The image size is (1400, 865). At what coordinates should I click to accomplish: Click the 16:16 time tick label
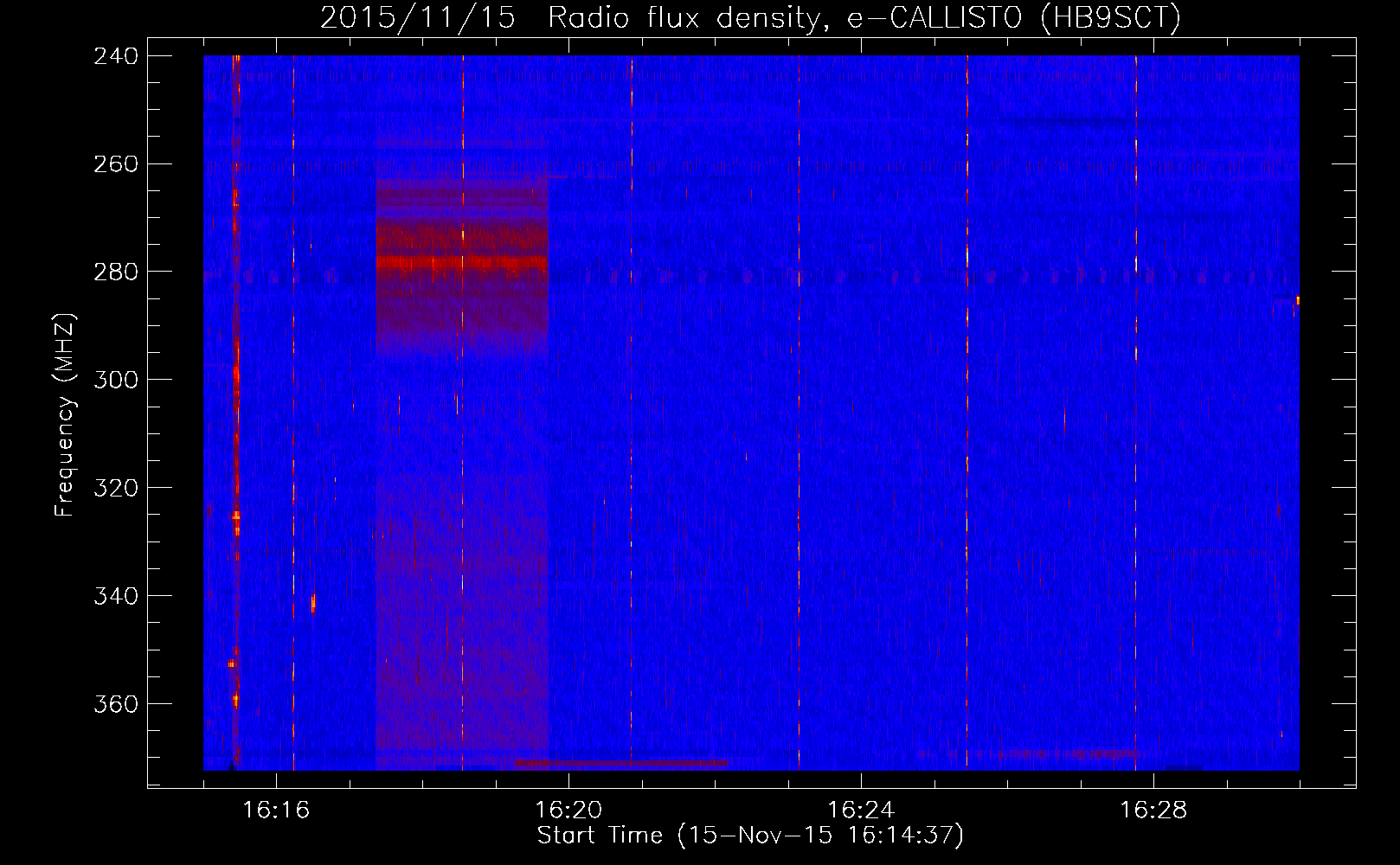pos(276,811)
